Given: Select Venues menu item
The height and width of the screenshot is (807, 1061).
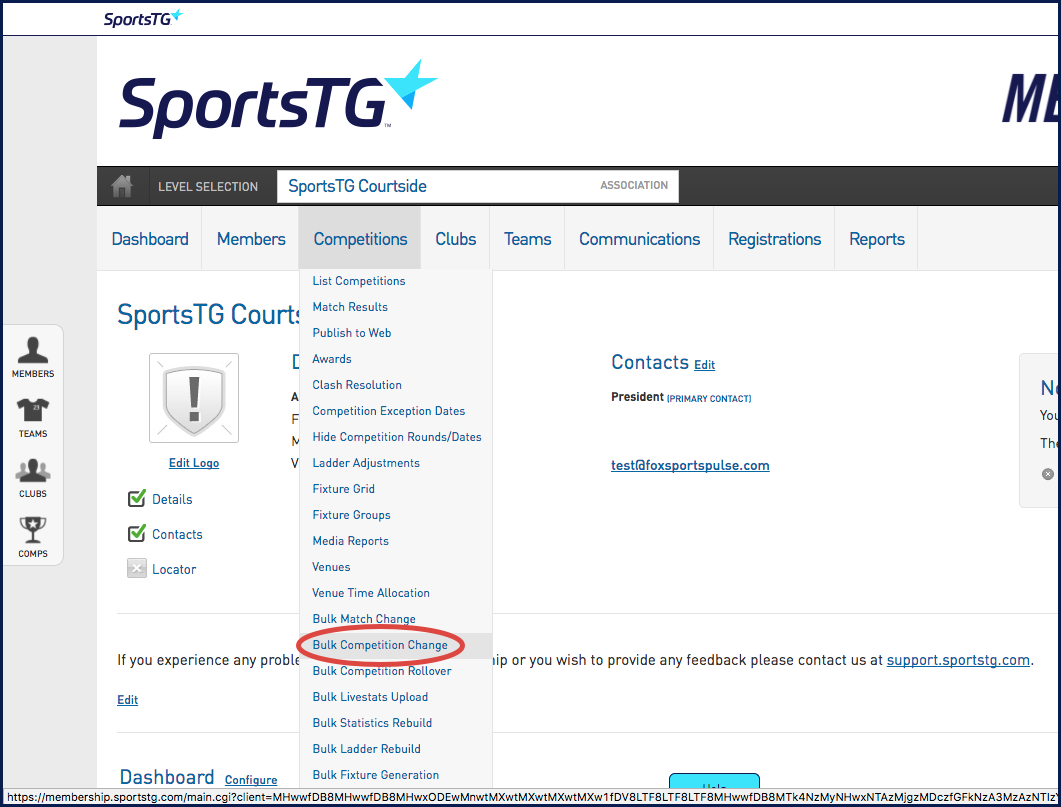Looking at the screenshot, I should pos(331,567).
